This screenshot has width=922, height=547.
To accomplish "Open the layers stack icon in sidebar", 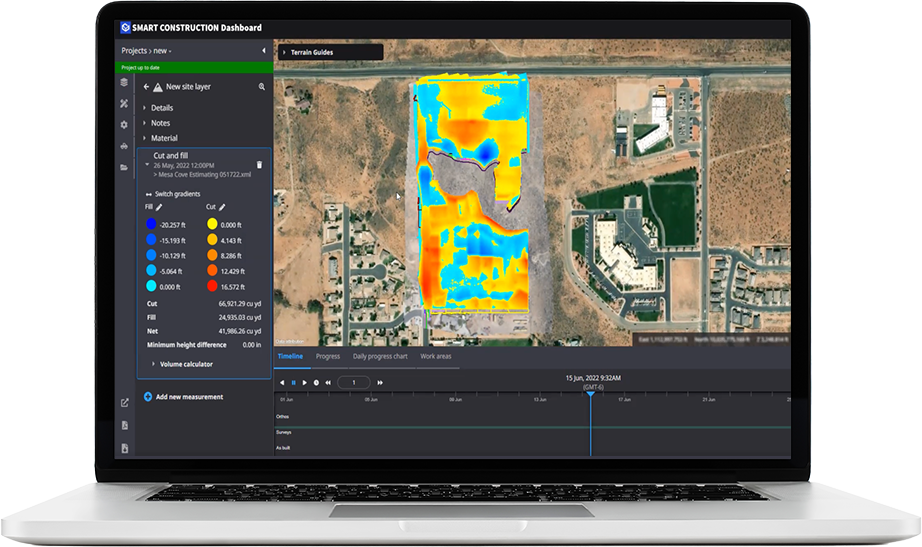I will 124,82.
